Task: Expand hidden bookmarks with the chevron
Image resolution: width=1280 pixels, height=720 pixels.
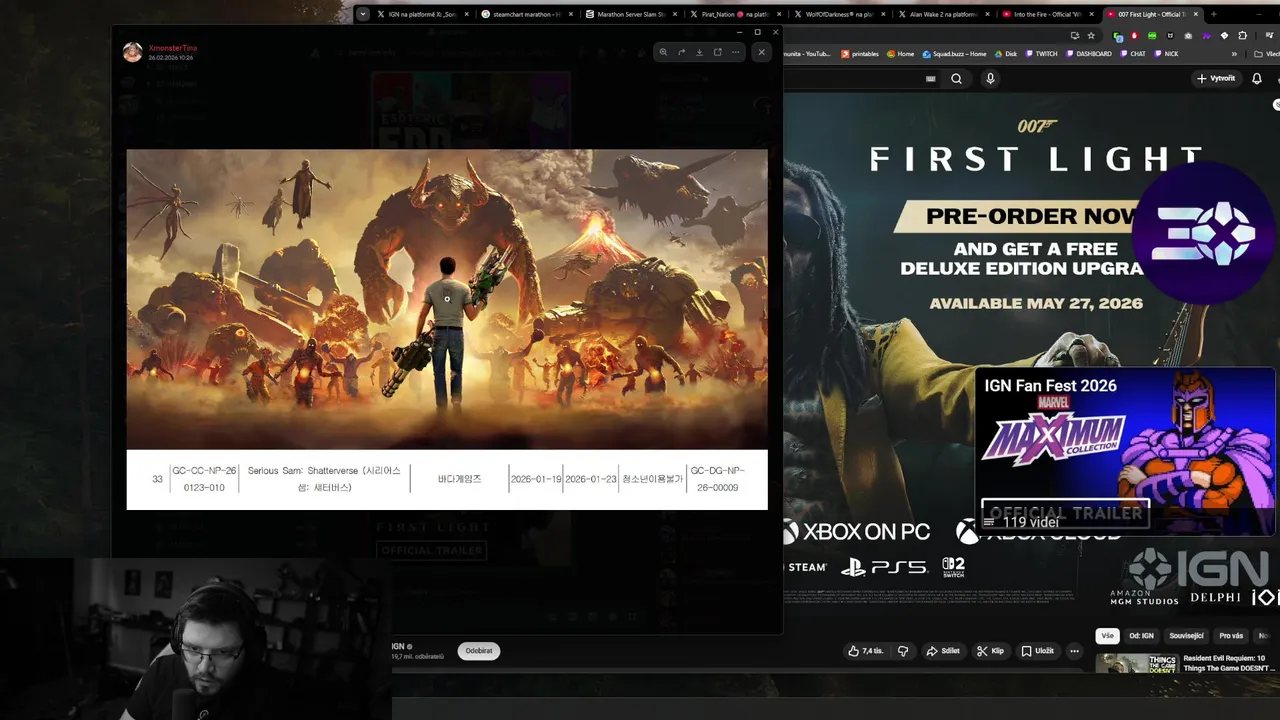Action: (x=1234, y=54)
